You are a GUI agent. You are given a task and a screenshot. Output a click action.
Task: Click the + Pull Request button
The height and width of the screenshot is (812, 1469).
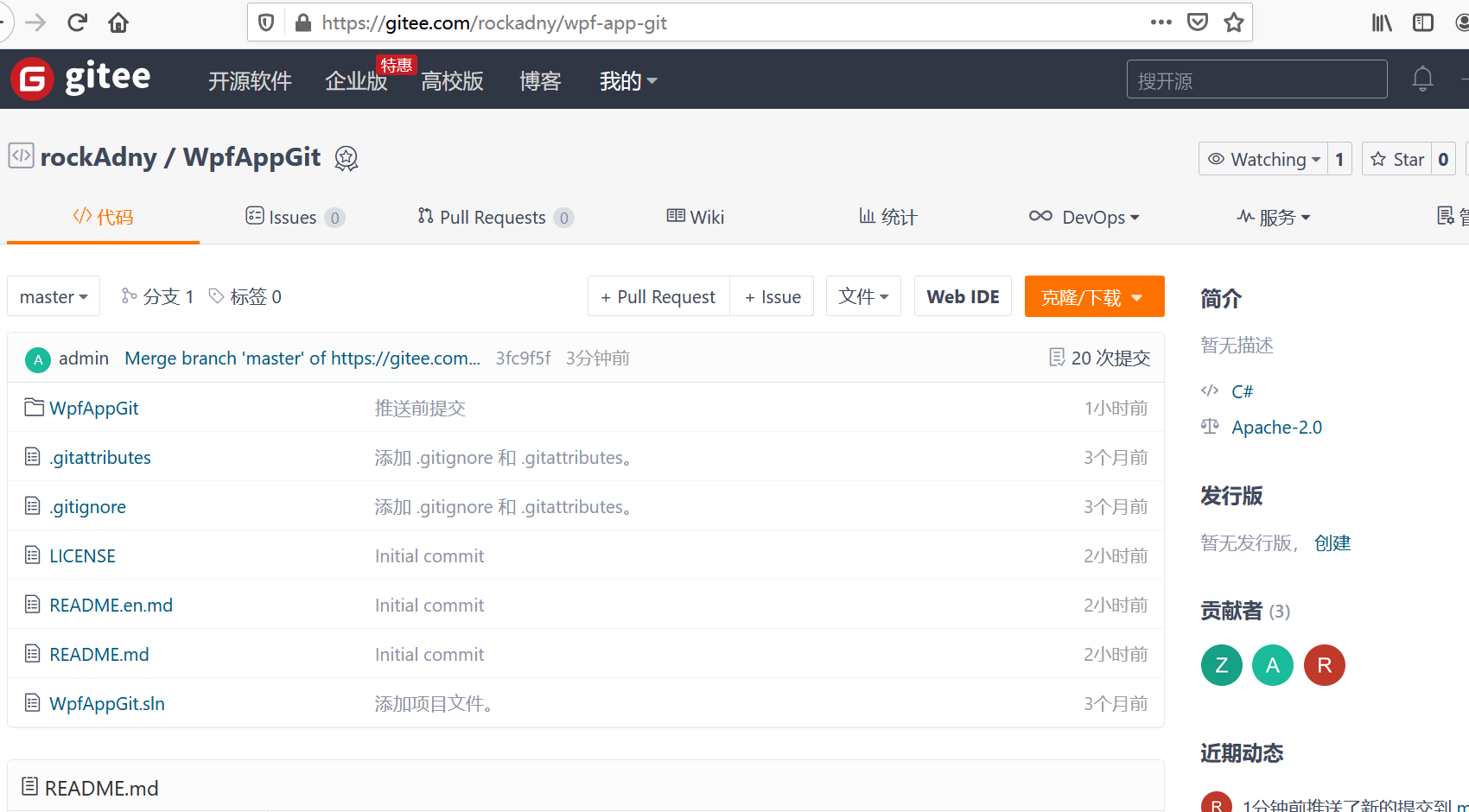[658, 296]
